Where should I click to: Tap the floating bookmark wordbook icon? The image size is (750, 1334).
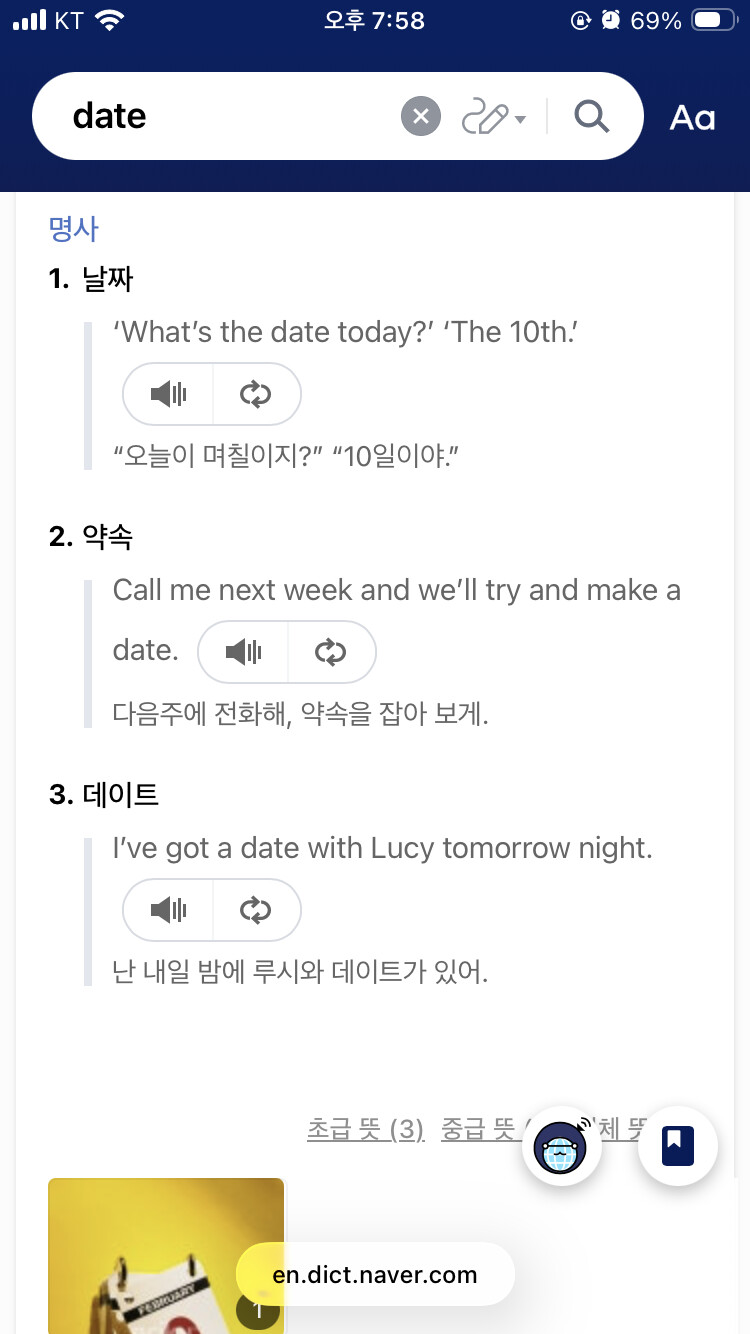(x=678, y=1146)
